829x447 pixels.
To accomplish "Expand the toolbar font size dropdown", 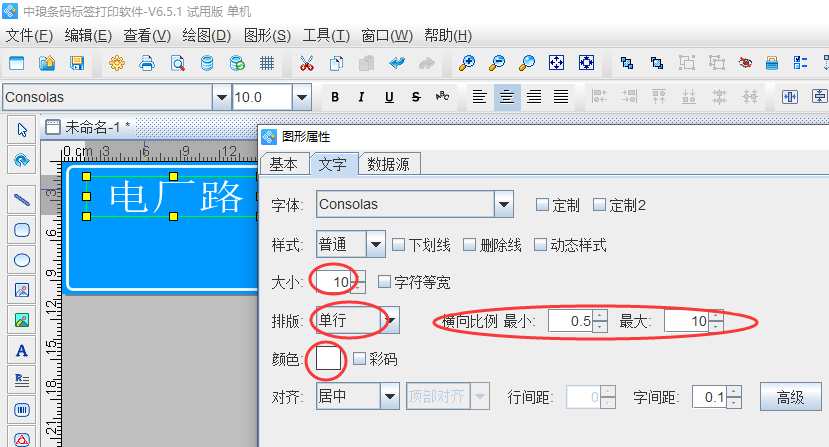I will pyautogui.click(x=301, y=97).
